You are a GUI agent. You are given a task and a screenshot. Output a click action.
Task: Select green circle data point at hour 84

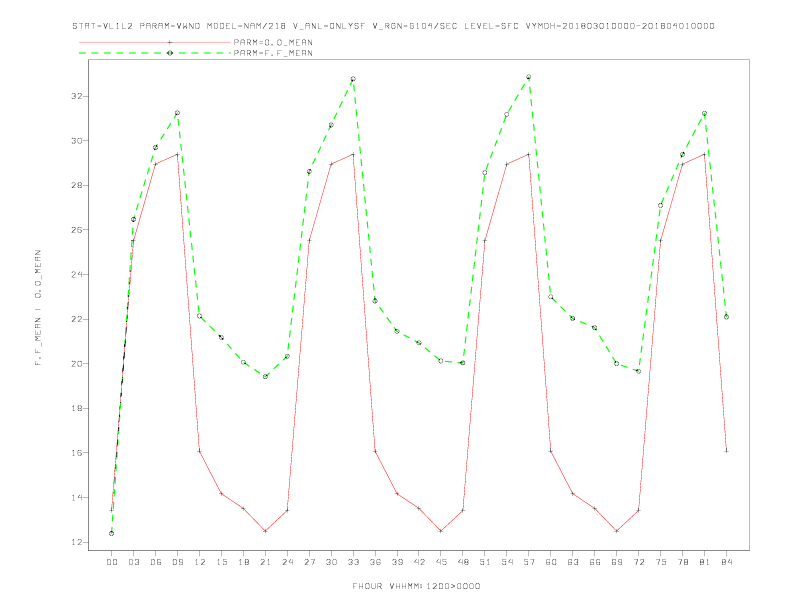pos(726,317)
